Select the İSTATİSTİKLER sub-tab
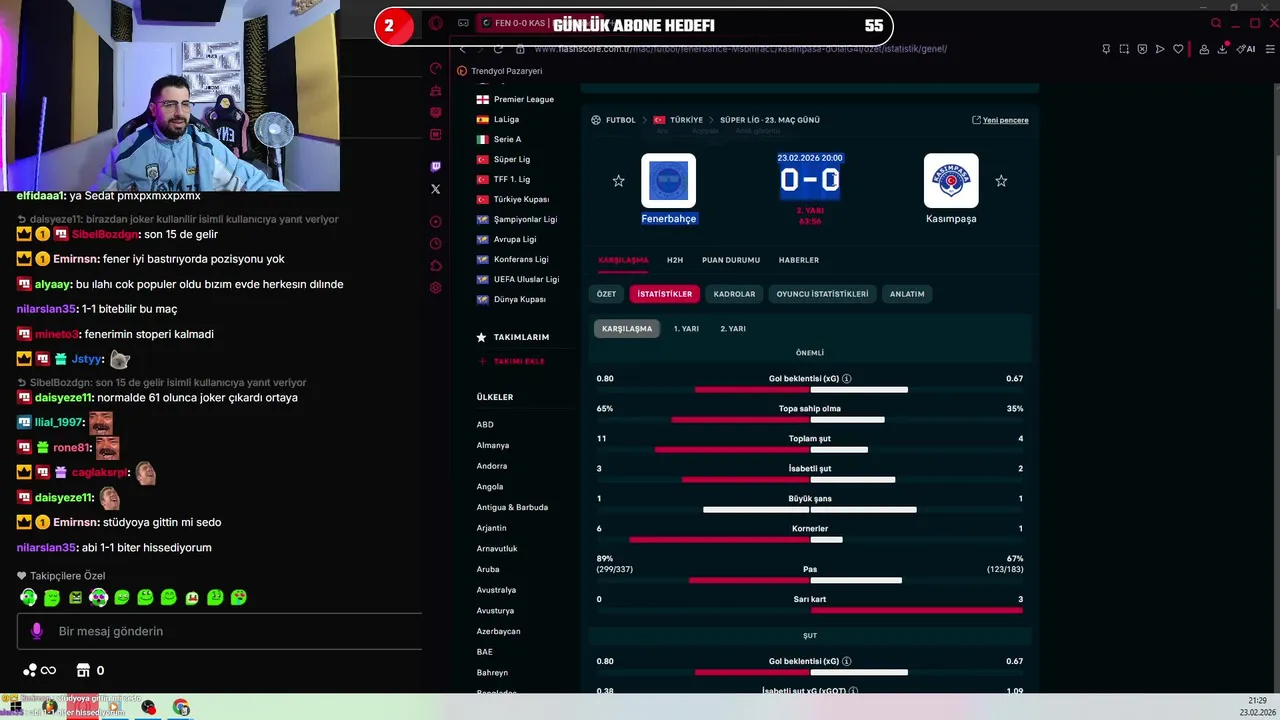 point(665,294)
